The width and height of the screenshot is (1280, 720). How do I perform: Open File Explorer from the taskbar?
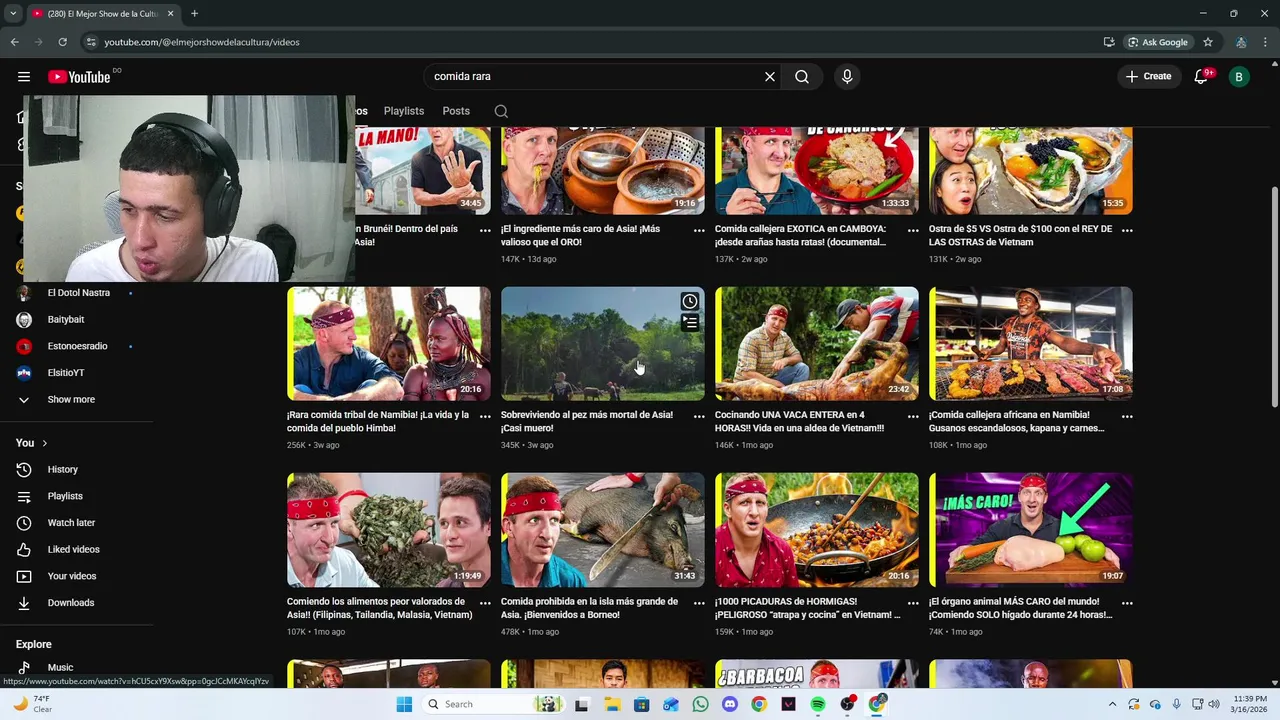pyautogui.click(x=612, y=704)
